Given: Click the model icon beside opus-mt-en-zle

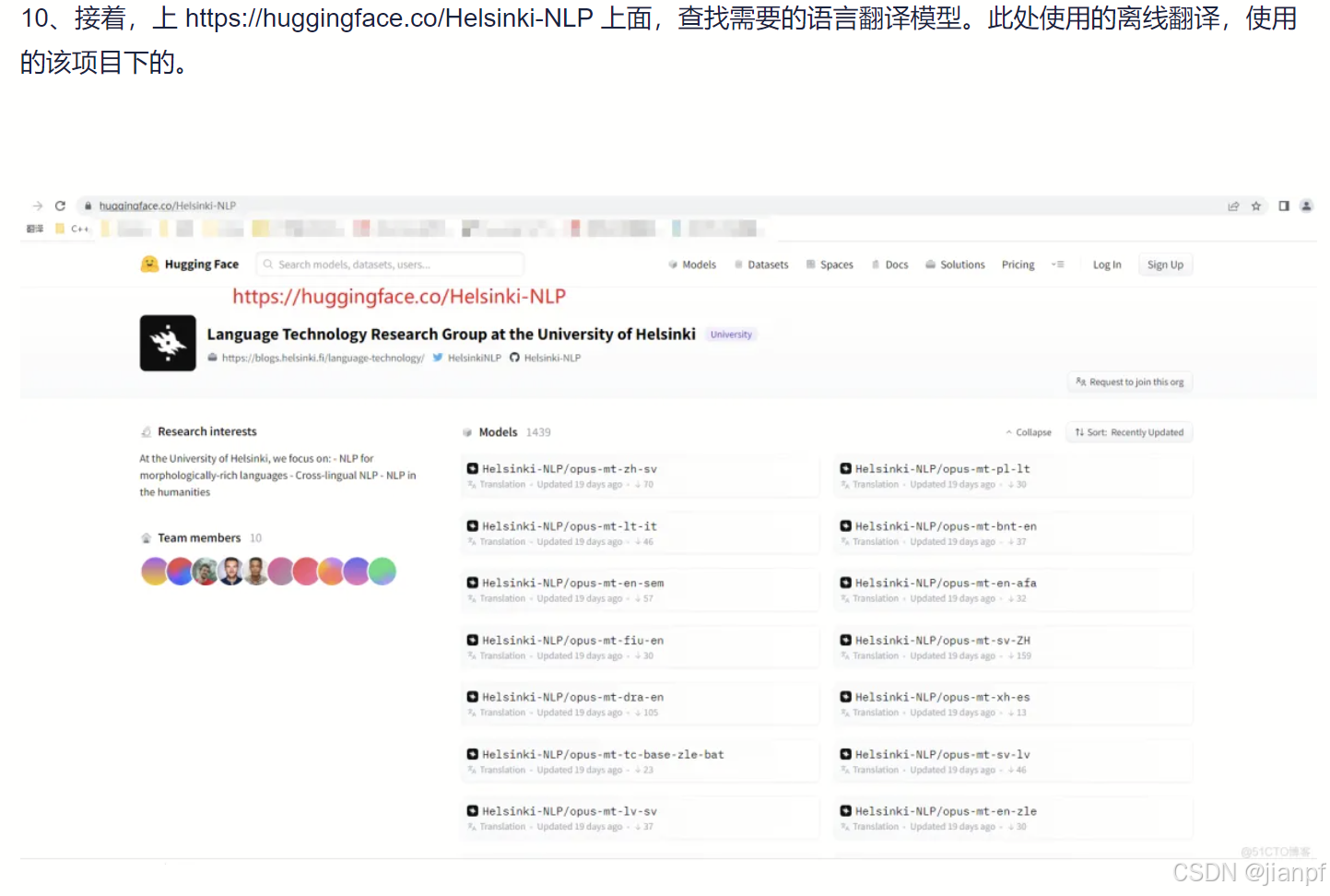Looking at the screenshot, I should 845,812.
